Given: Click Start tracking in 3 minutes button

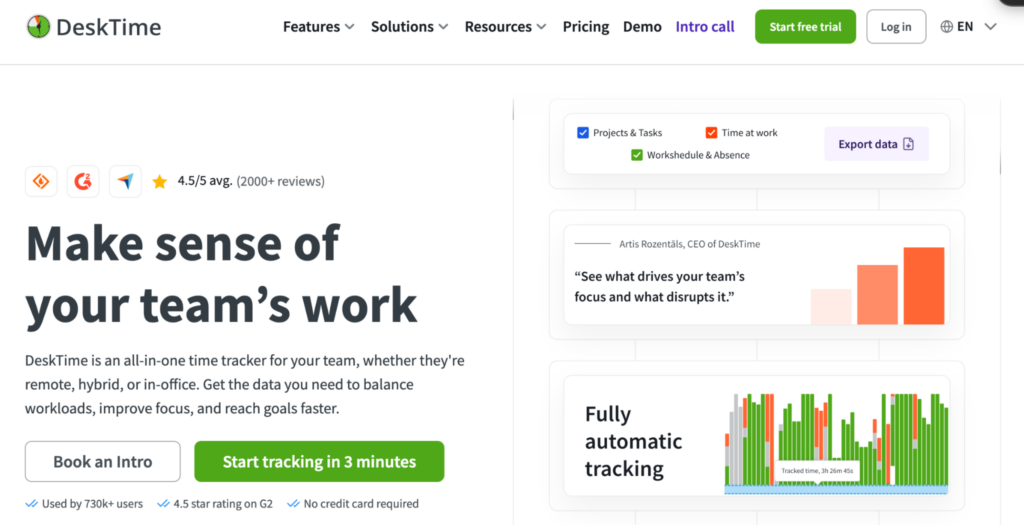Looking at the screenshot, I should (x=319, y=462).
